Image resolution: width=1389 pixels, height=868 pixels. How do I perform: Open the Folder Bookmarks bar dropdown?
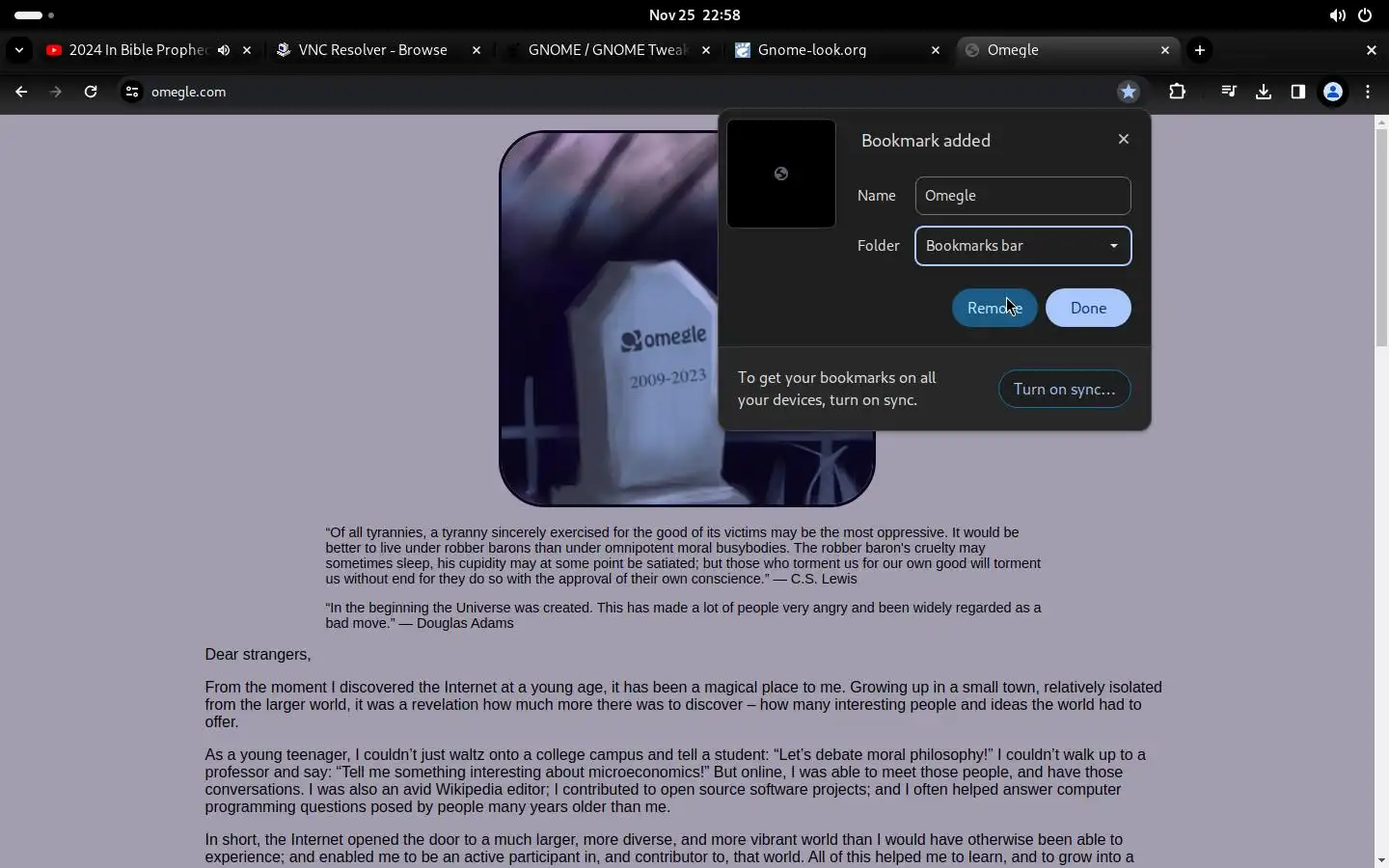click(1022, 246)
